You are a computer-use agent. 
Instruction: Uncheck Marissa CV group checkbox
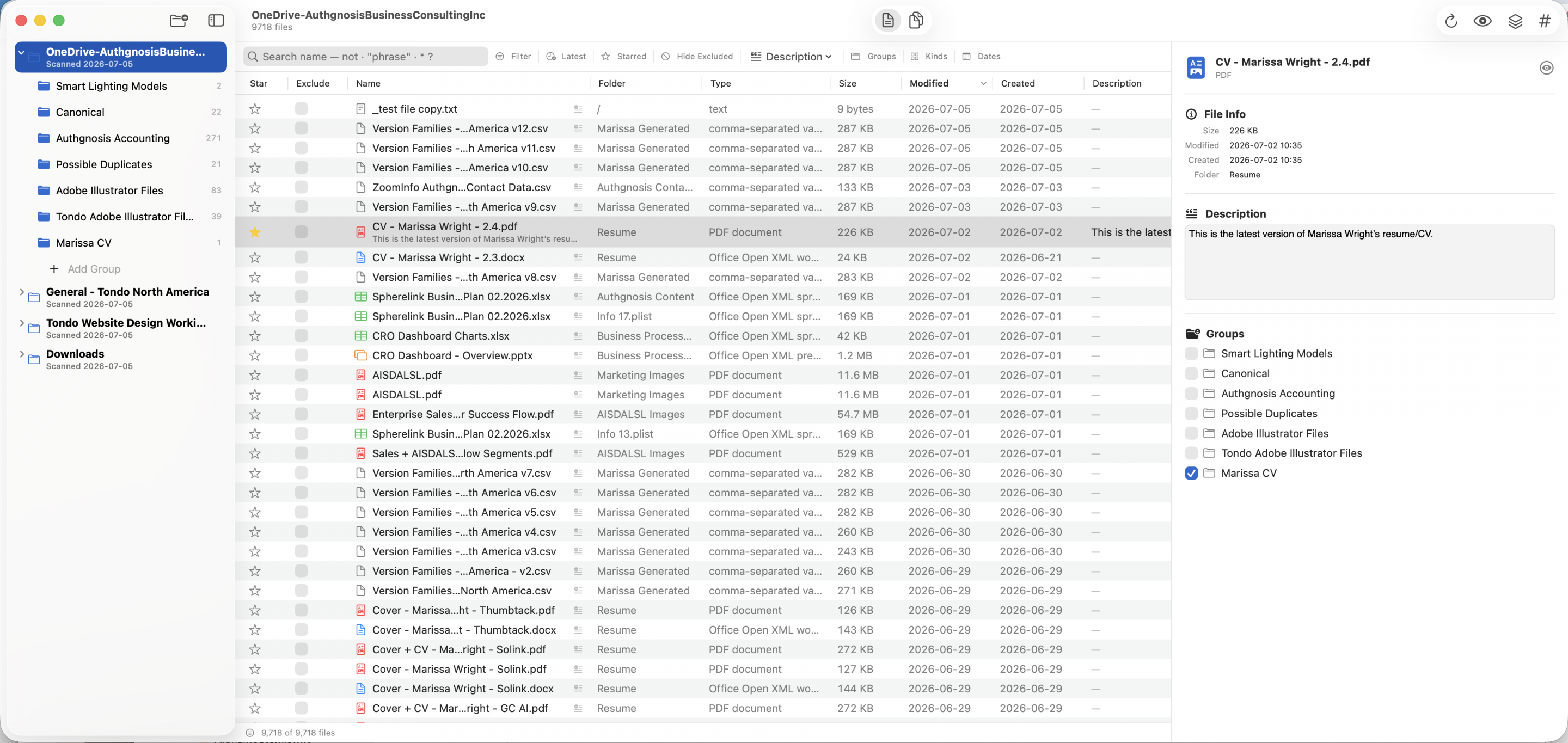pyautogui.click(x=1192, y=474)
